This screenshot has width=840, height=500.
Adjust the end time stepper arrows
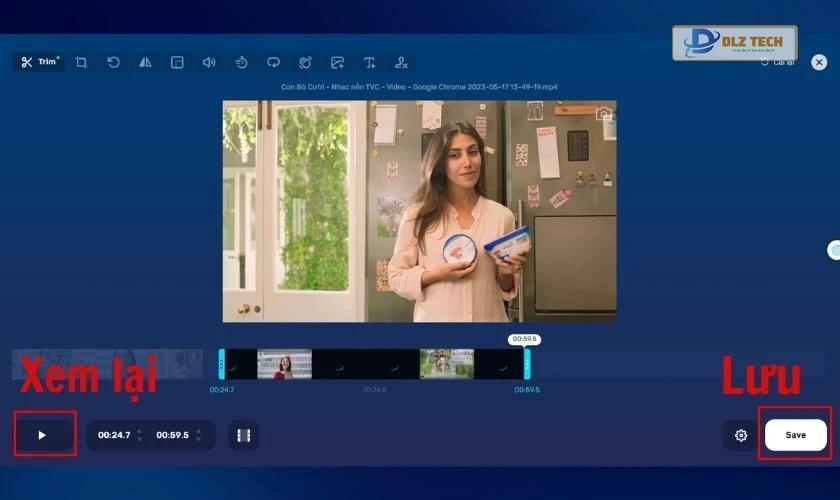click(x=198, y=435)
